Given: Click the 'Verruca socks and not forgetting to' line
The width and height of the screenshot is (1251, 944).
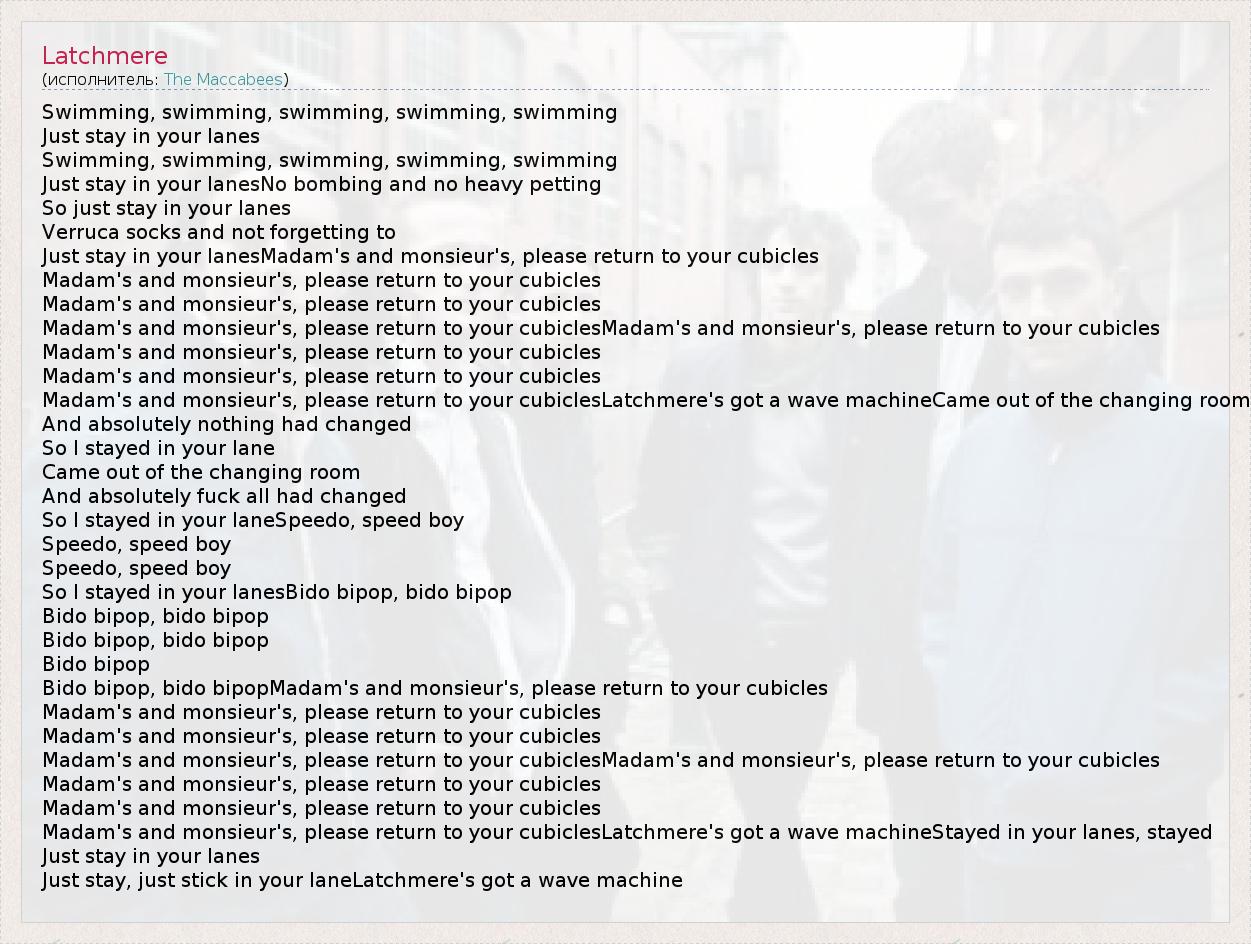Looking at the screenshot, I should point(219,232).
